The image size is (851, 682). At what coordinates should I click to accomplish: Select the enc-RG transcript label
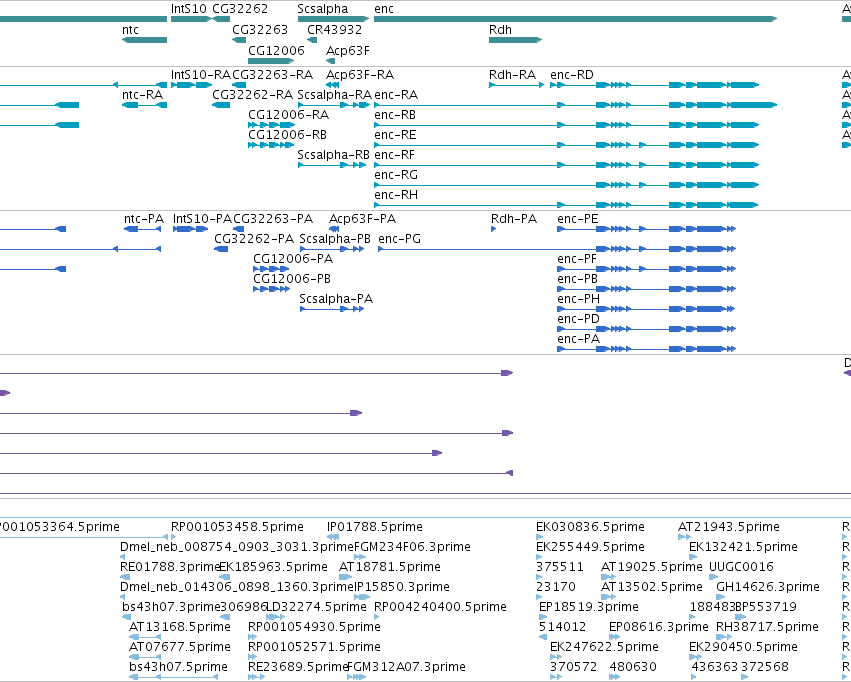(396, 175)
